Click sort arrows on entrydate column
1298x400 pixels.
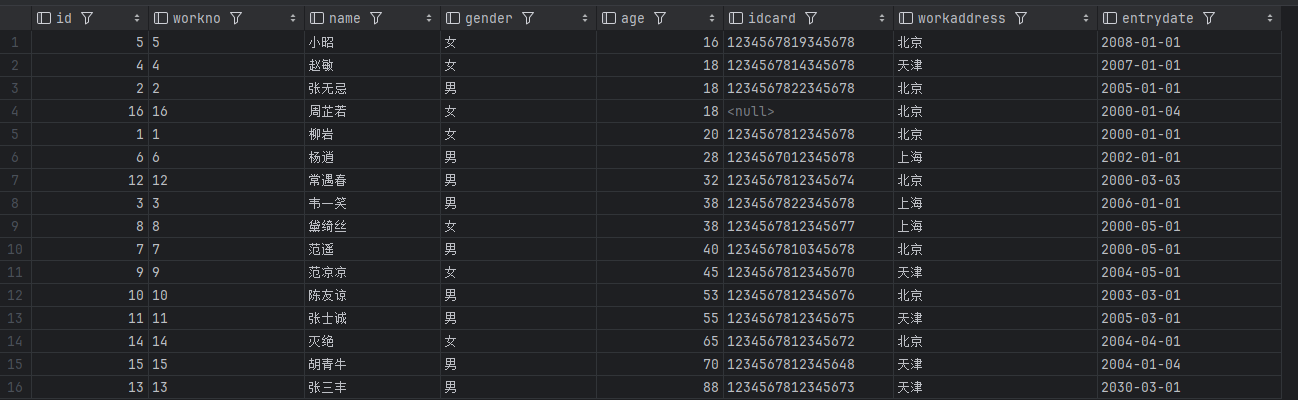(x=1269, y=18)
